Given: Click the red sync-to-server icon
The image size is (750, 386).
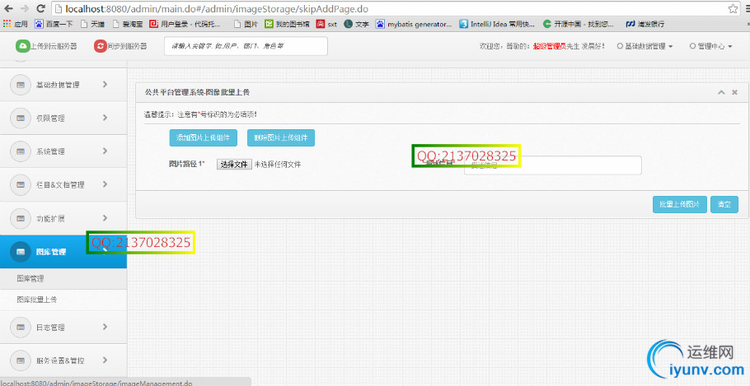Looking at the screenshot, I should 100,46.
